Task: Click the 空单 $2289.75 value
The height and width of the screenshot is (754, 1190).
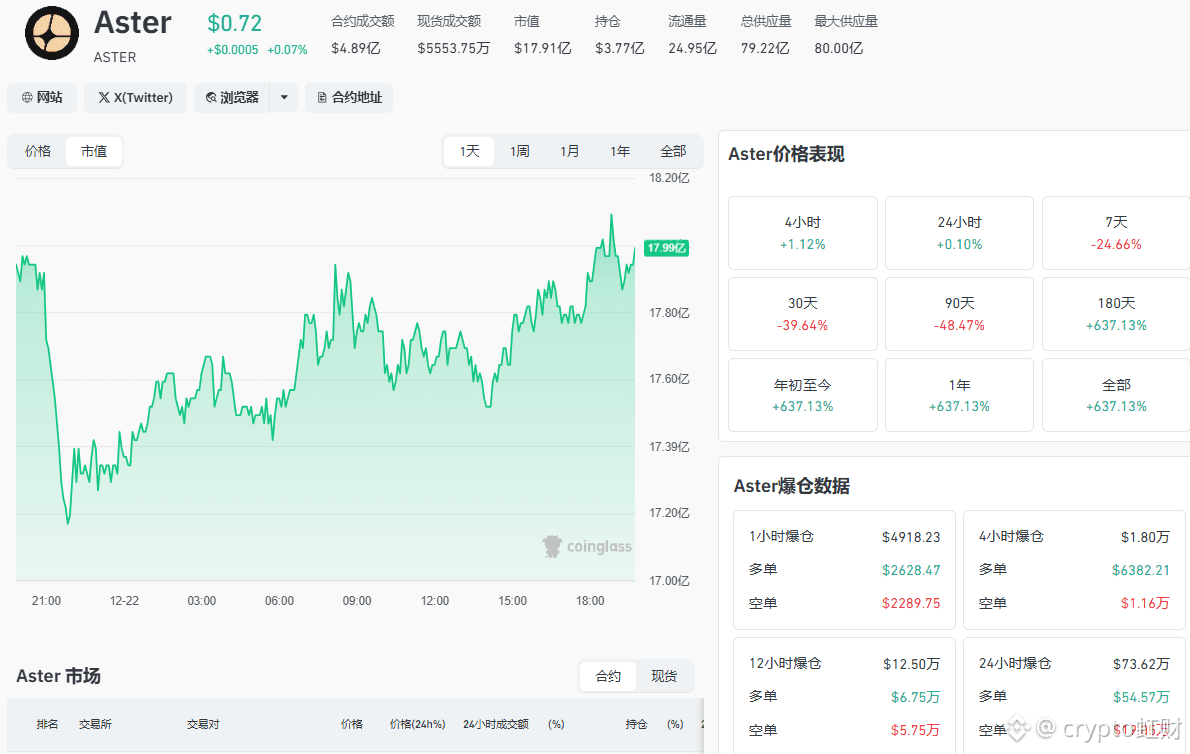Action: tap(911, 603)
